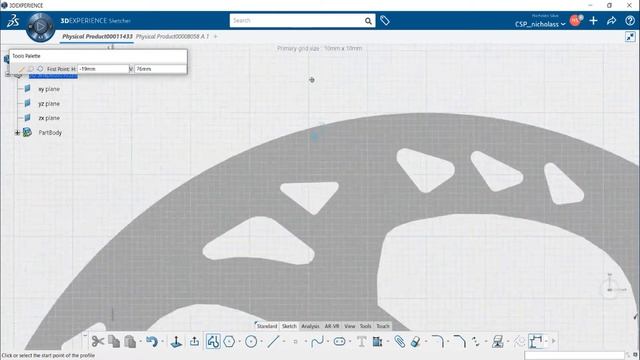Open the Undo dropdown arrow
This screenshot has width=640, height=360.
(162, 342)
